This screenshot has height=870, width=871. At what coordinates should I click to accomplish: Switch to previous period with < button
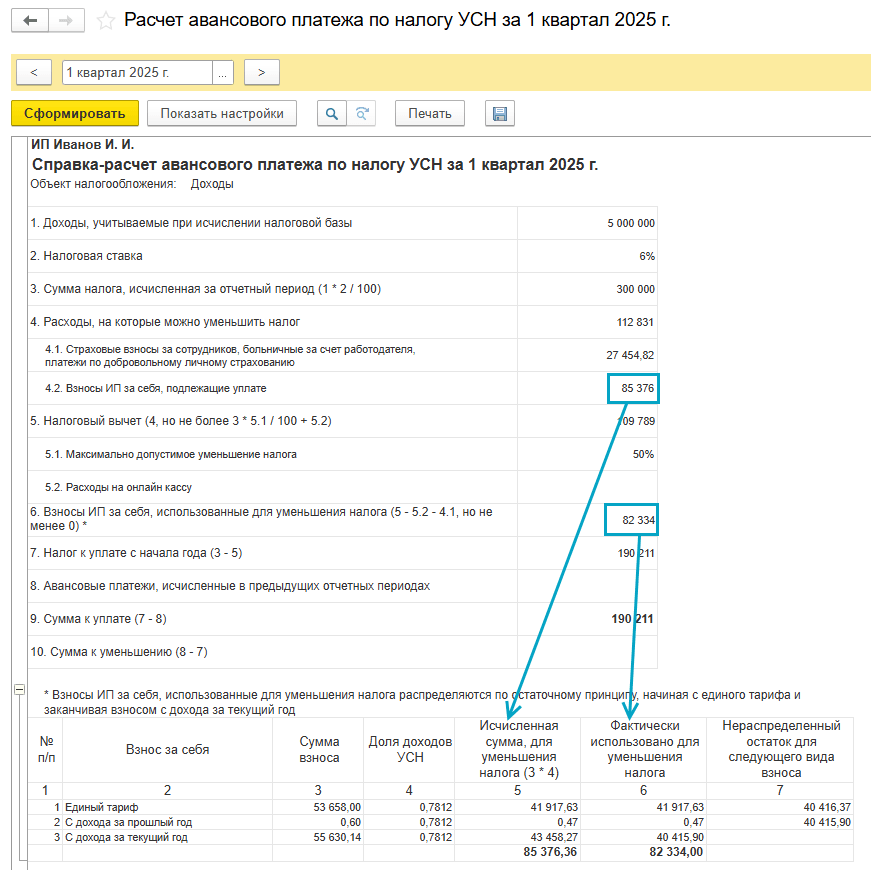(x=34, y=72)
